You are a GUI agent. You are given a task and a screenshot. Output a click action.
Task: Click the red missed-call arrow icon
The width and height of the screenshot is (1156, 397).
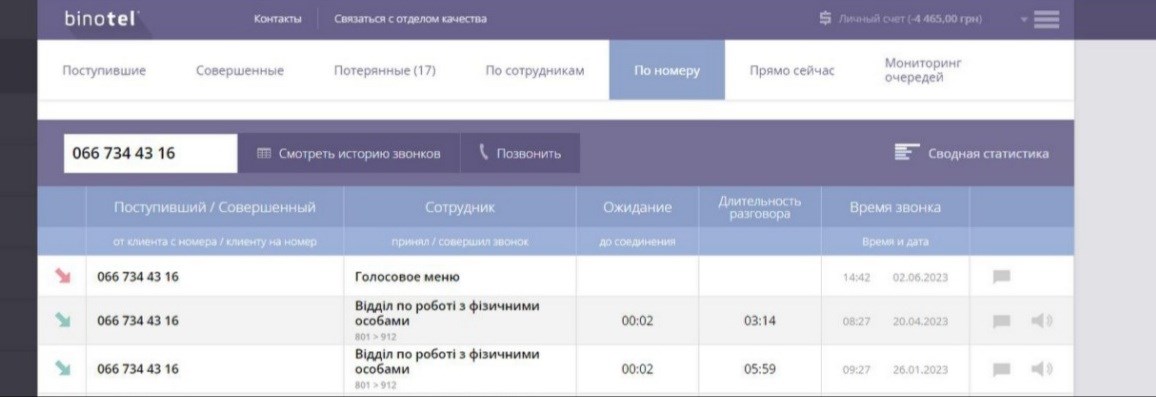coord(63,276)
